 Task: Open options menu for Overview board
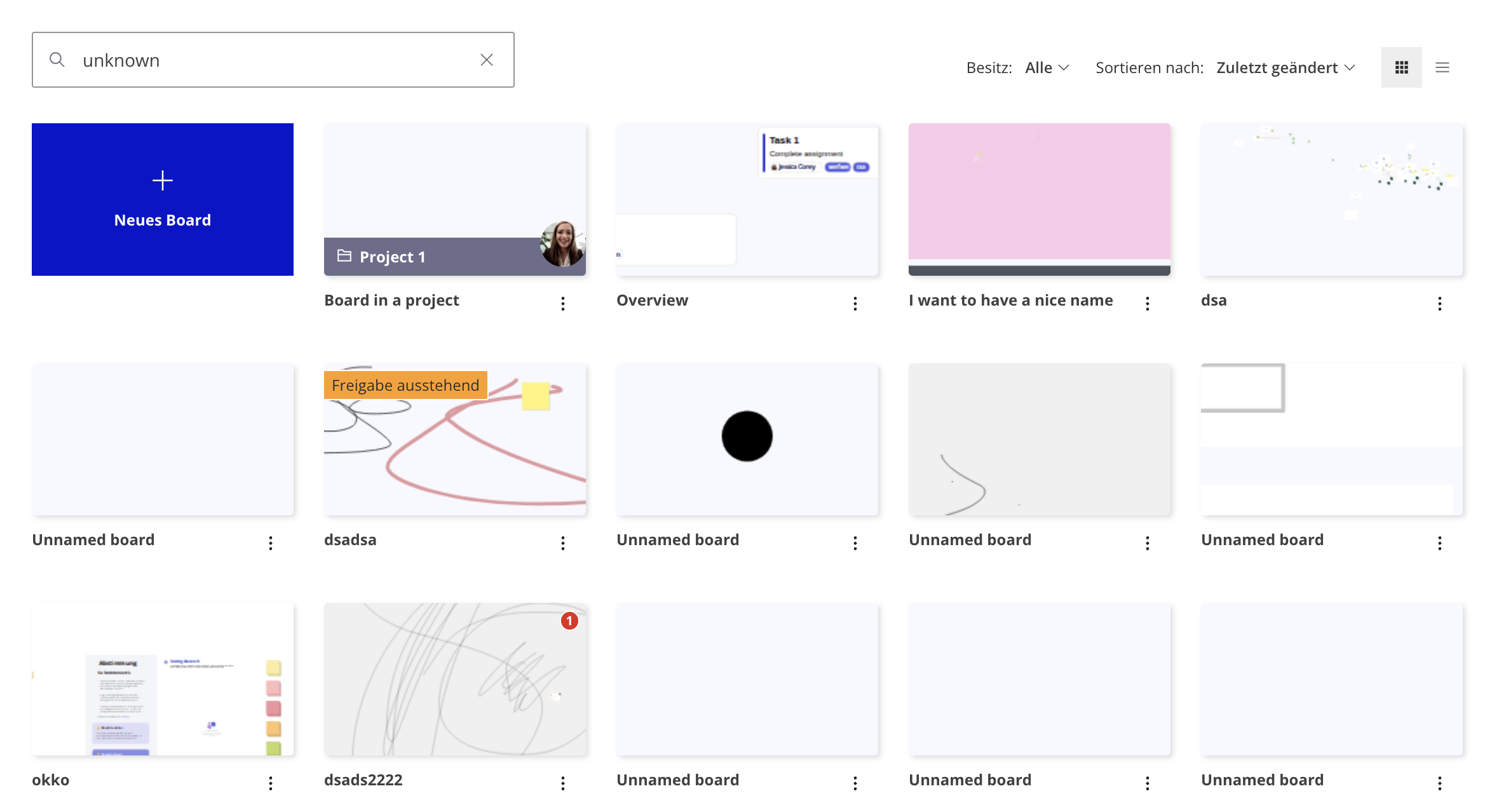(855, 304)
